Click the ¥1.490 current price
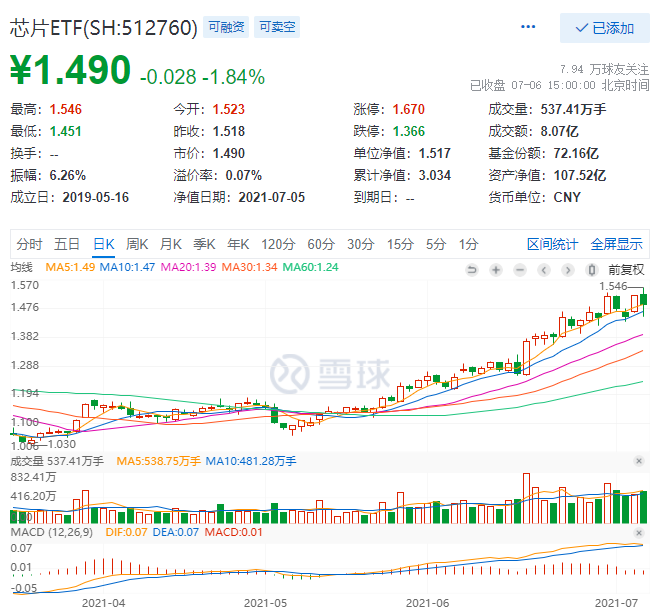Viewport: 664px width, 614px height. (x=70, y=70)
